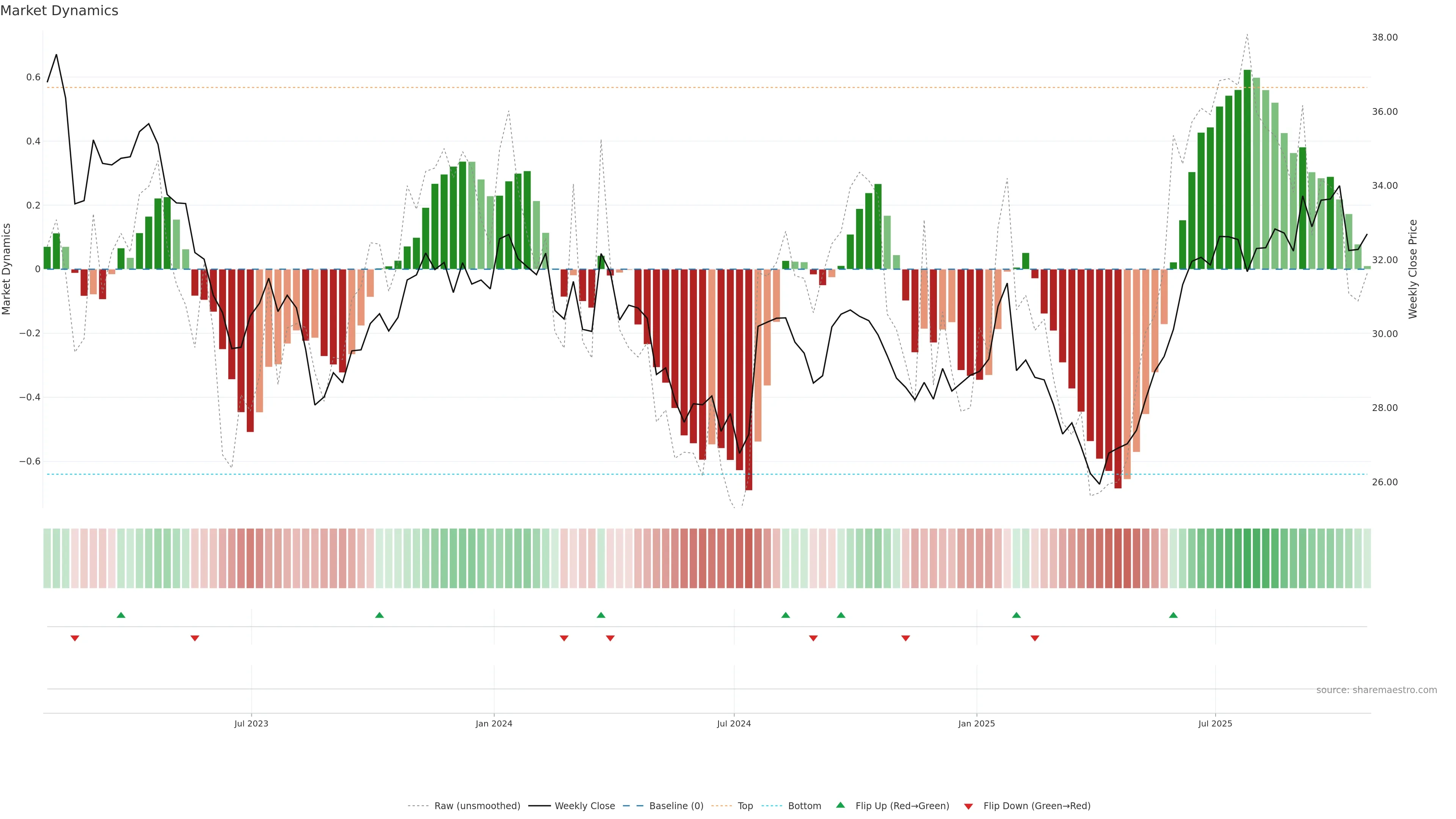Click the leftmost green flip-up triangle marker
Image resolution: width=1456 pixels, height=819 pixels.
[x=121, y=615]
